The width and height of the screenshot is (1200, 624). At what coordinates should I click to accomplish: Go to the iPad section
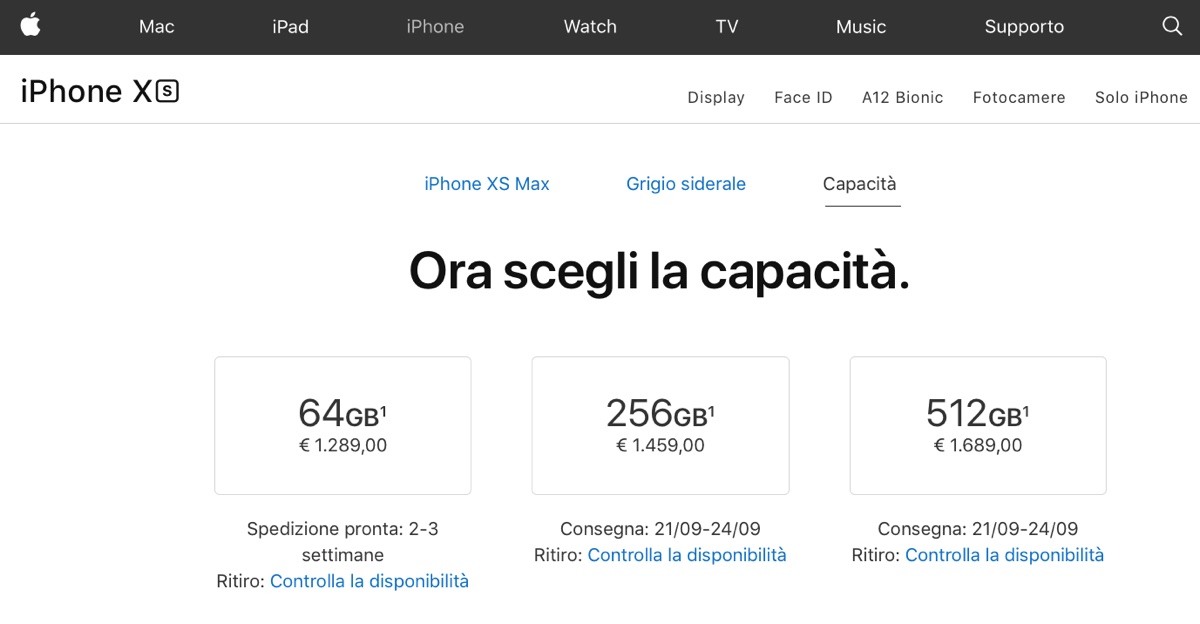click(x=290, y=27)
